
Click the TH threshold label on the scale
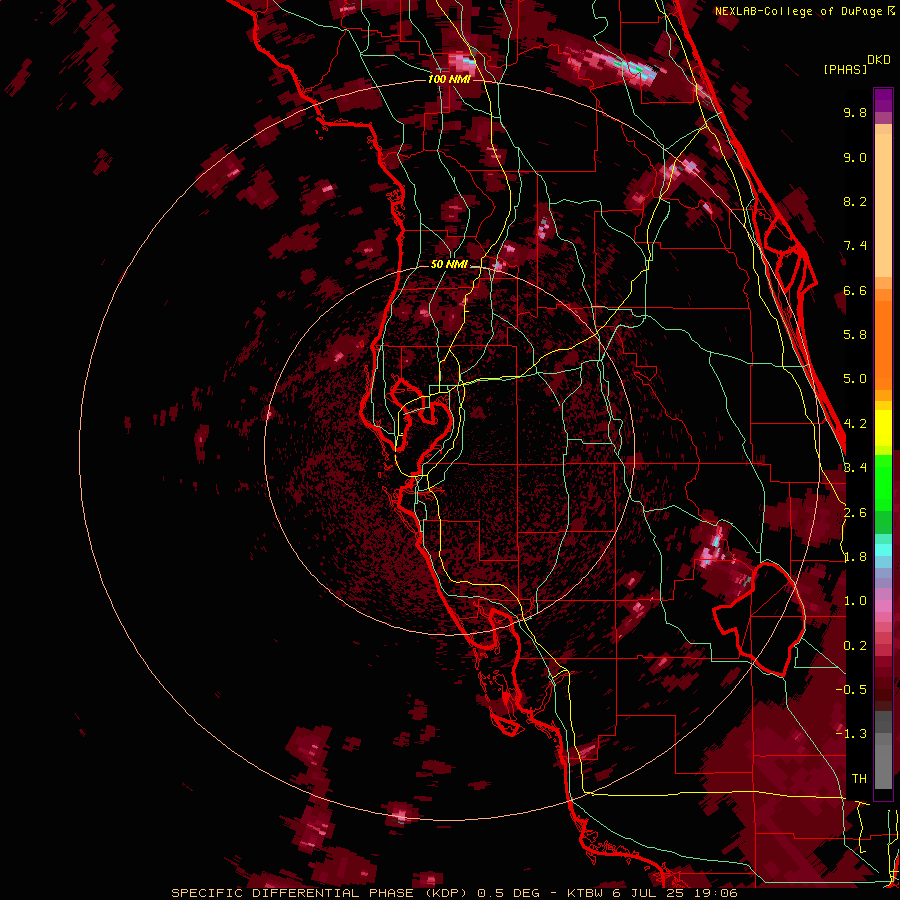click(859, 778)
